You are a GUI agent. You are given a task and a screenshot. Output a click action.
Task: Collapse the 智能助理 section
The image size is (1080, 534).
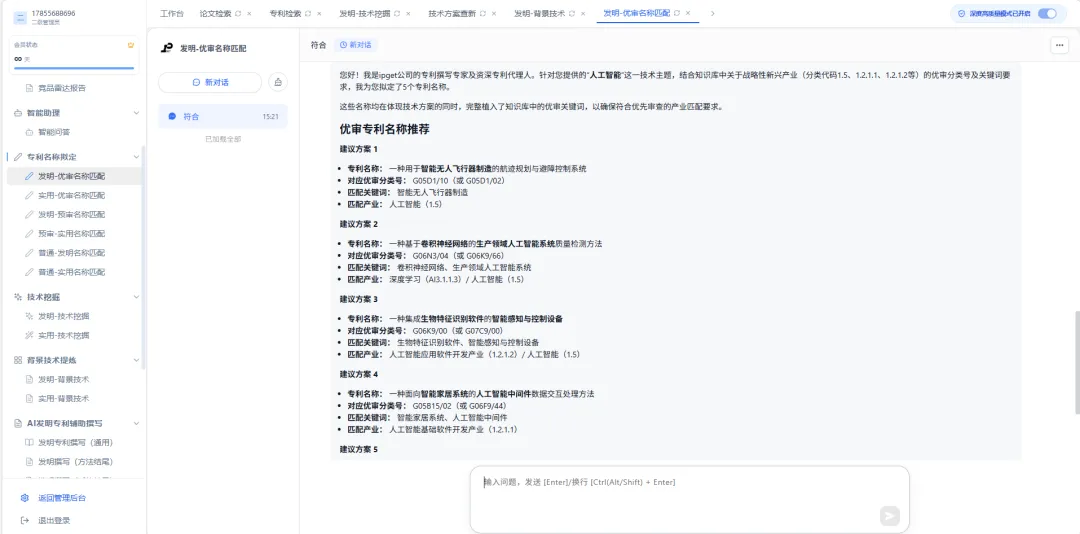136,112
